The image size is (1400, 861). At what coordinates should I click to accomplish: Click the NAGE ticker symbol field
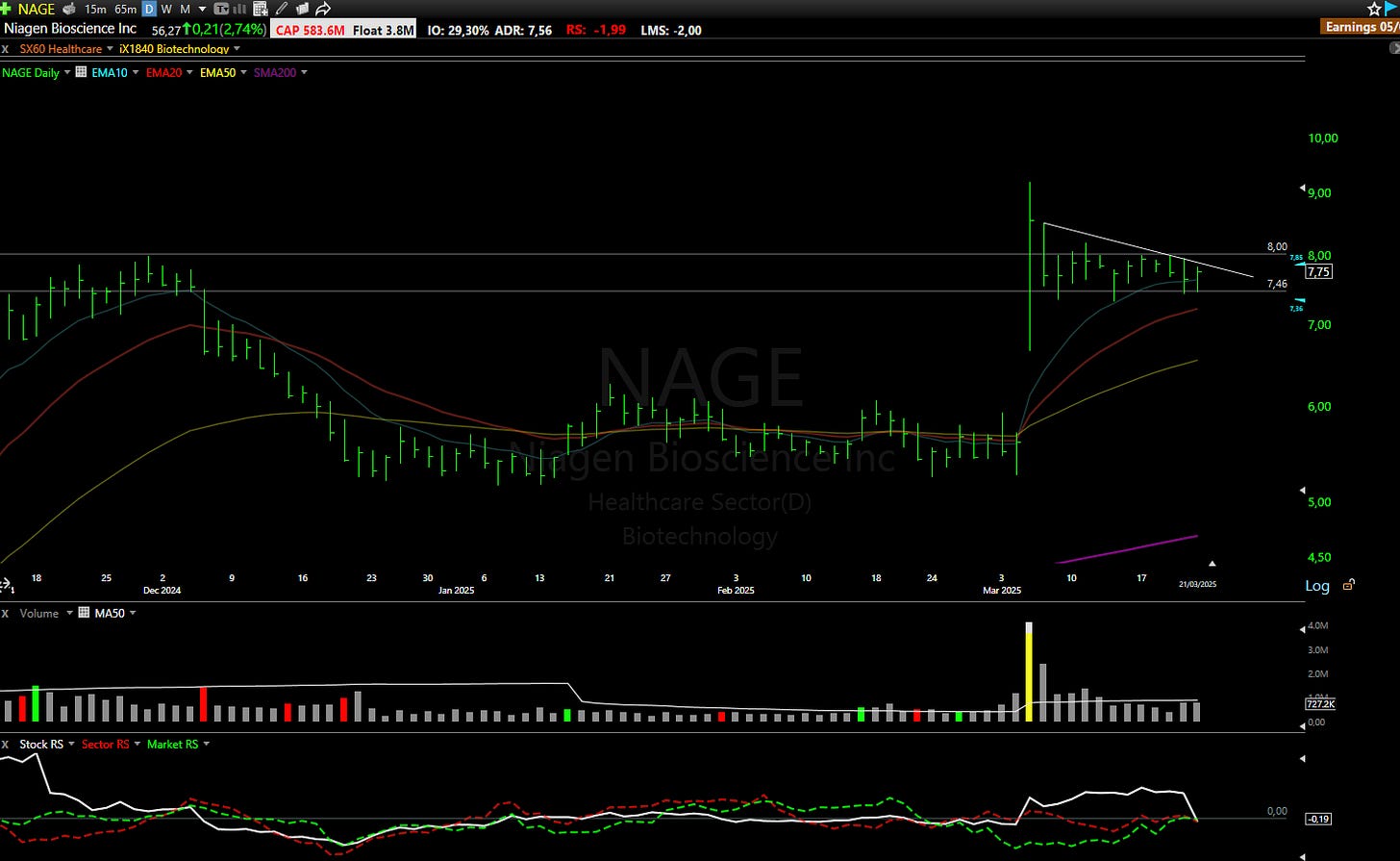[x=37, y=9]
